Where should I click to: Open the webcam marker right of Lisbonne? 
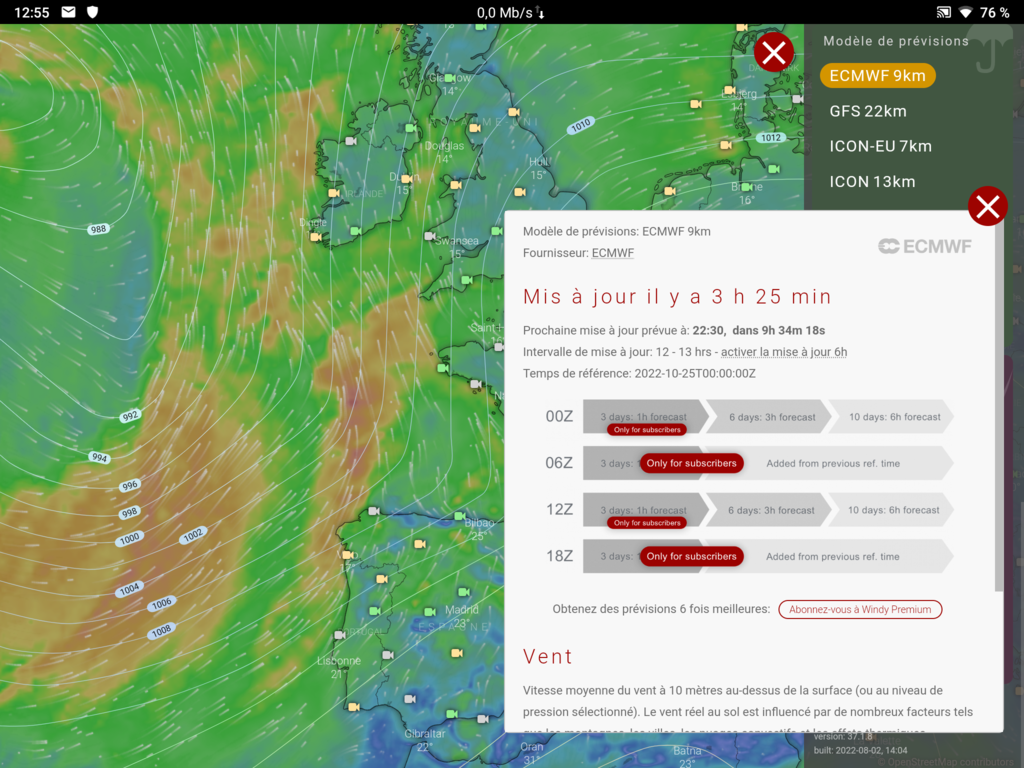388,654
